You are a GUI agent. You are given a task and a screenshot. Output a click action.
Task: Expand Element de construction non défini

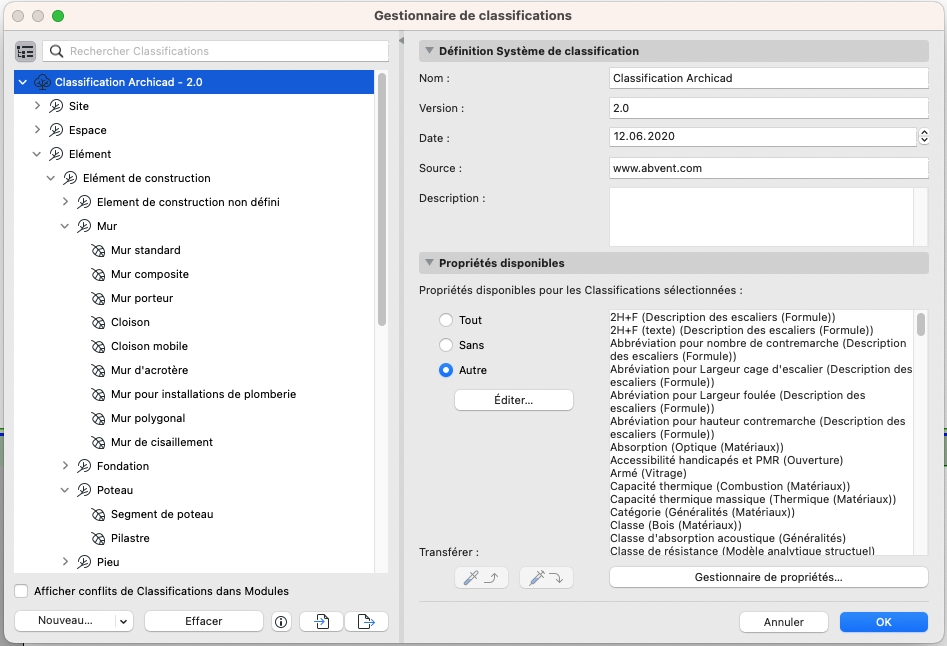click(x=65, y=202)
